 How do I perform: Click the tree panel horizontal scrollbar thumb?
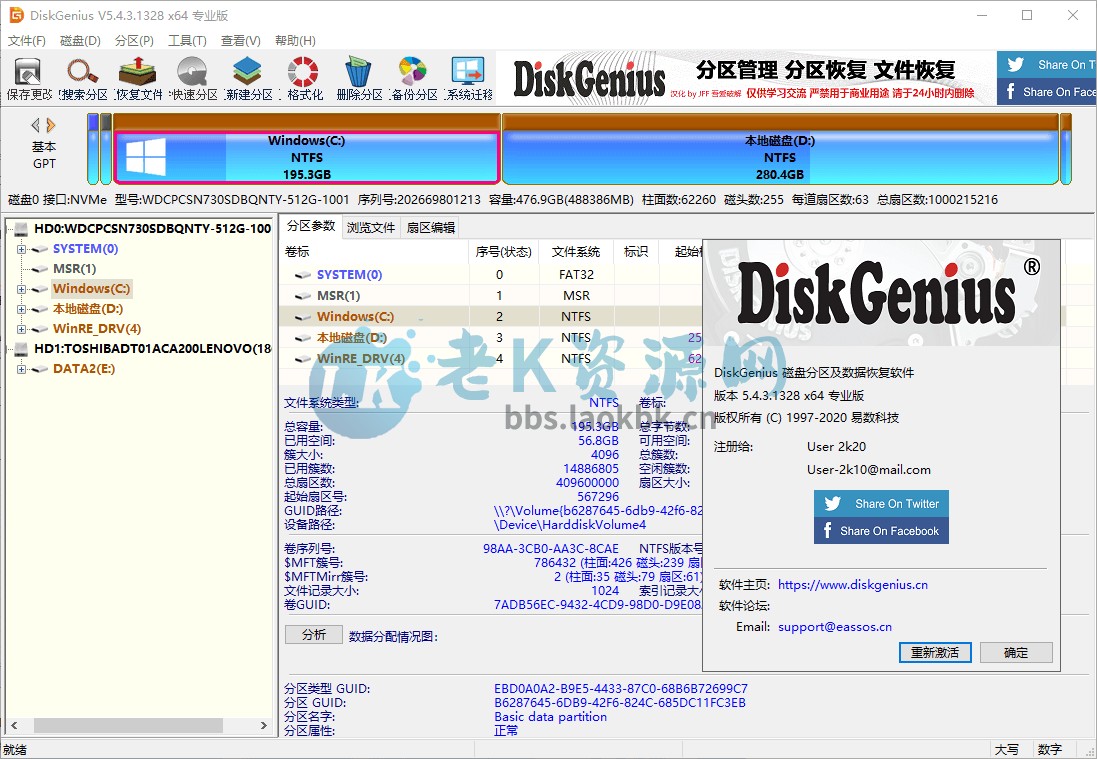pyautogui.click(x=129, y=725)
